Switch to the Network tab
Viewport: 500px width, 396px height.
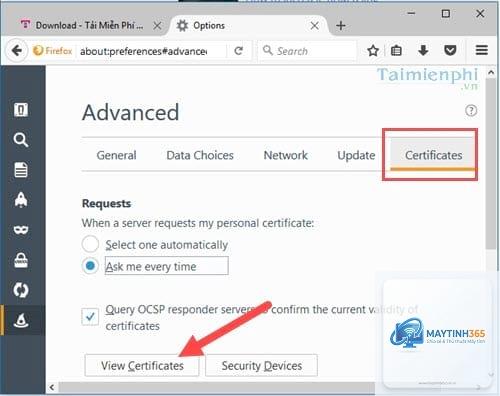(286, 155)
